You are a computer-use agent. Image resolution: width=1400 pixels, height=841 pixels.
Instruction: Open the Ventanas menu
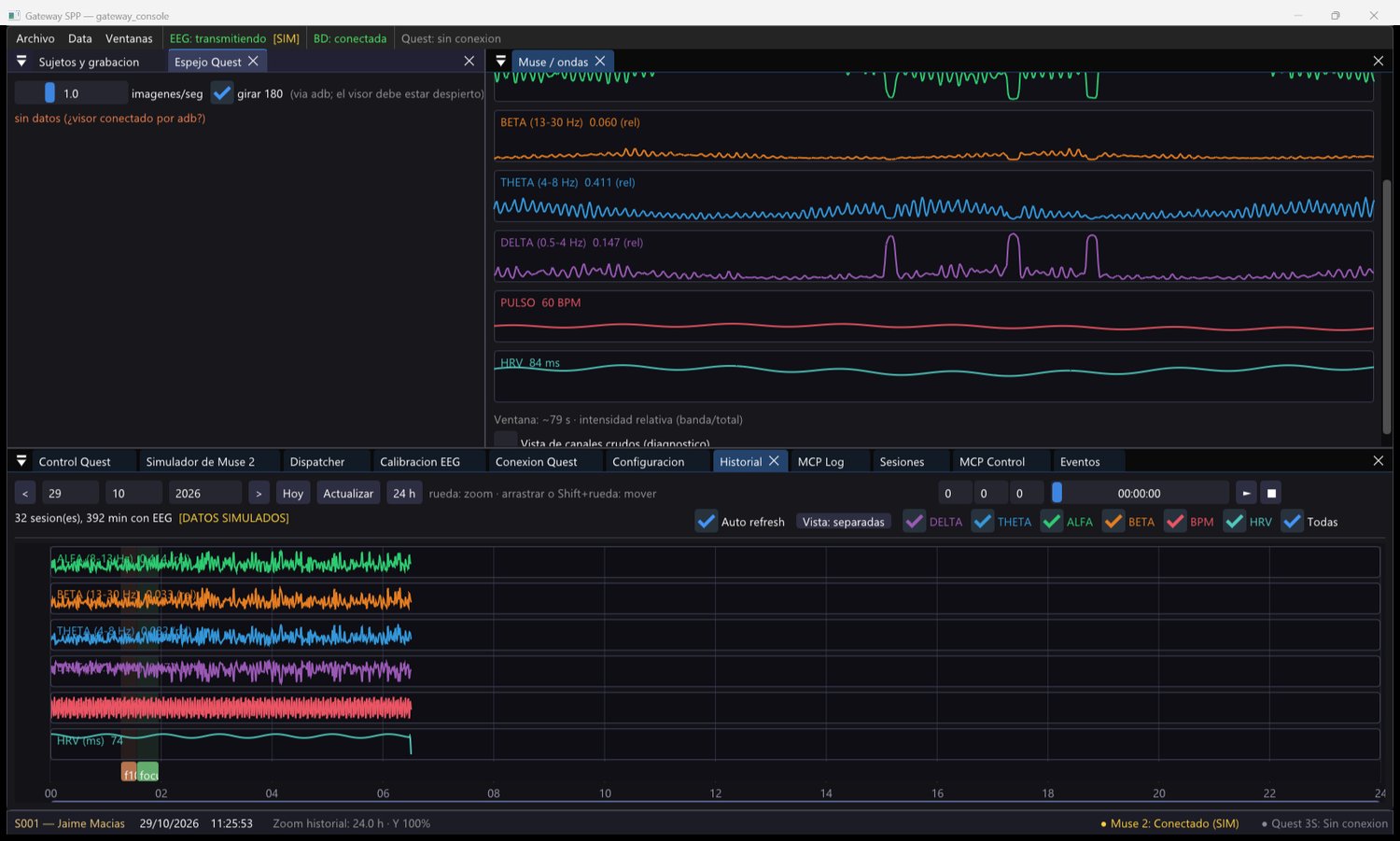[129, 38]
